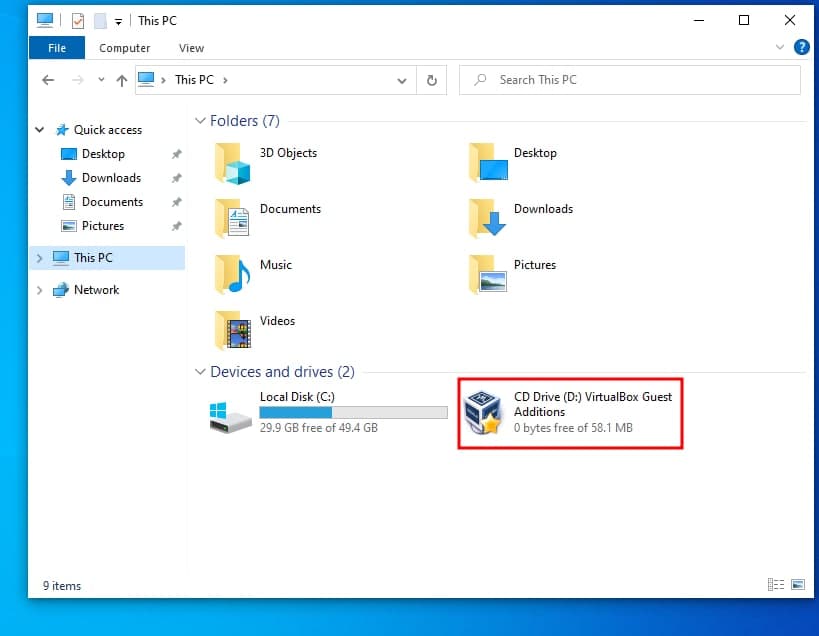This screenshot has width=819, height=636.
Task: Unpin Documents from Quick access
Action: click(x=177, y=202)
